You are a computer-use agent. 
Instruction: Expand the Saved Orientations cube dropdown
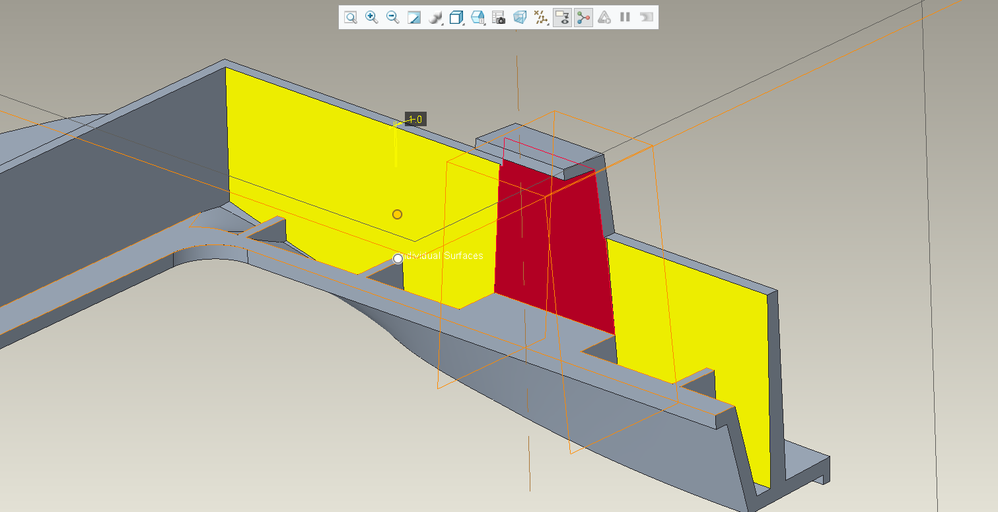pos(456,17)
